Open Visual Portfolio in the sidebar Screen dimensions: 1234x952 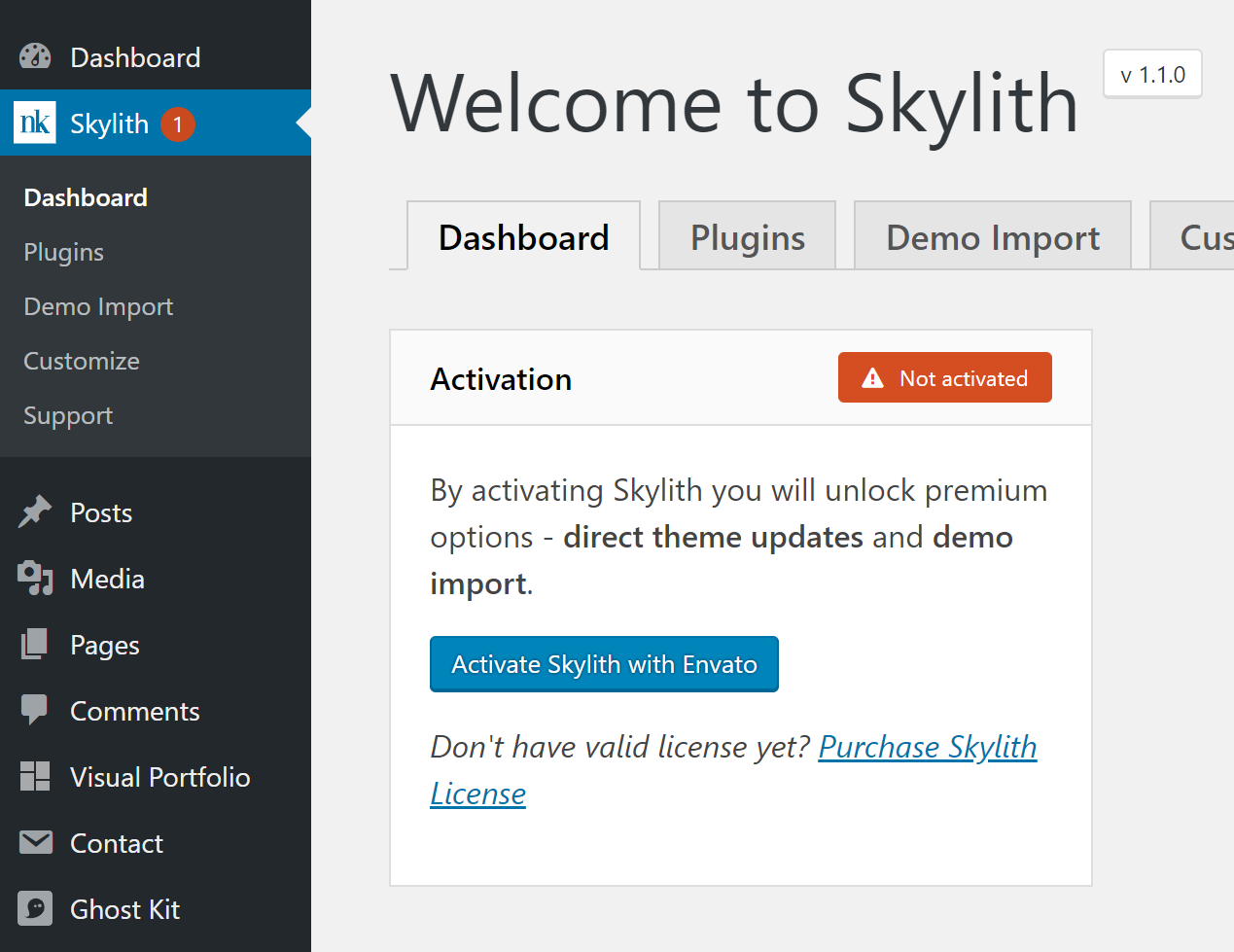(156, 777)
